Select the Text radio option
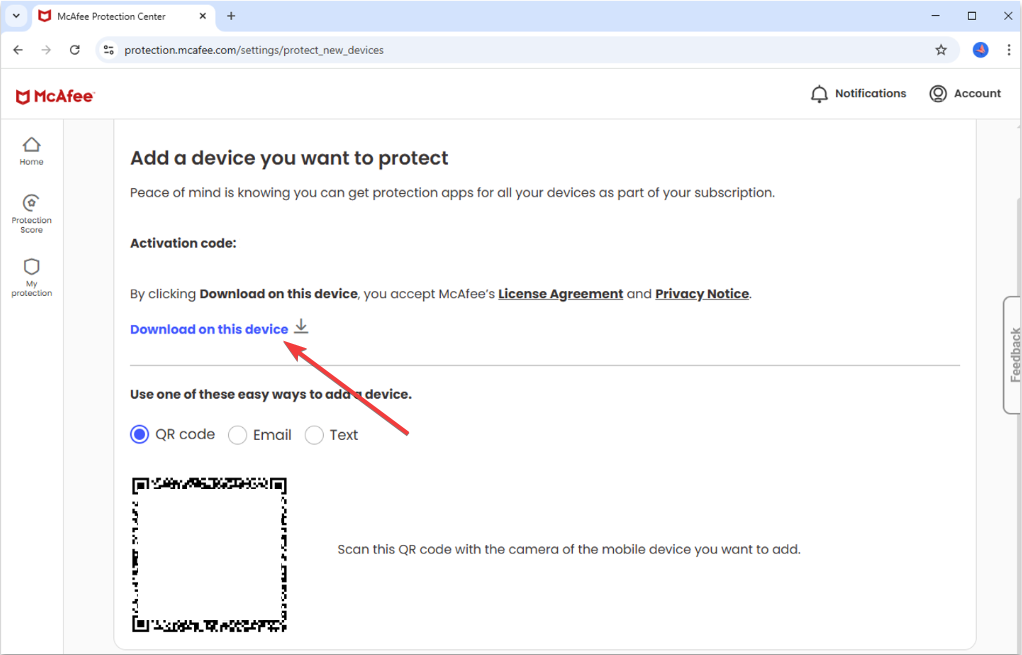This screenshot has width=1022, height=655. (314, 435)
